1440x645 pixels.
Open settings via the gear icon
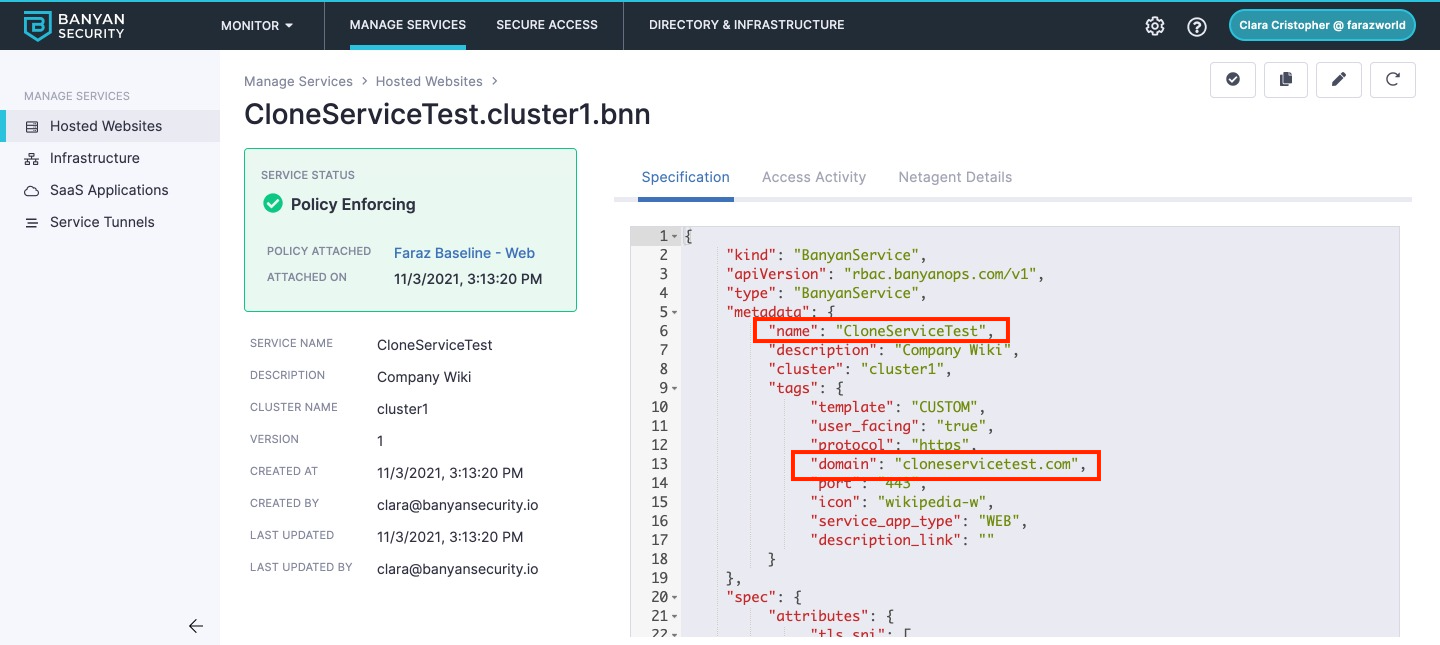click(x=1155, y=26)
